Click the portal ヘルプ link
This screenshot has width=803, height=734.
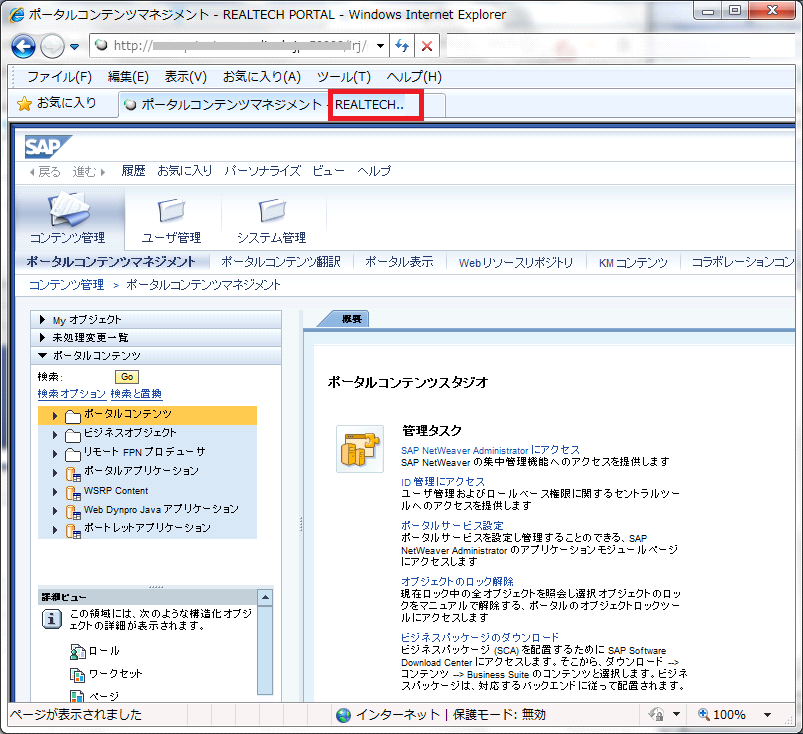(374, 171)
